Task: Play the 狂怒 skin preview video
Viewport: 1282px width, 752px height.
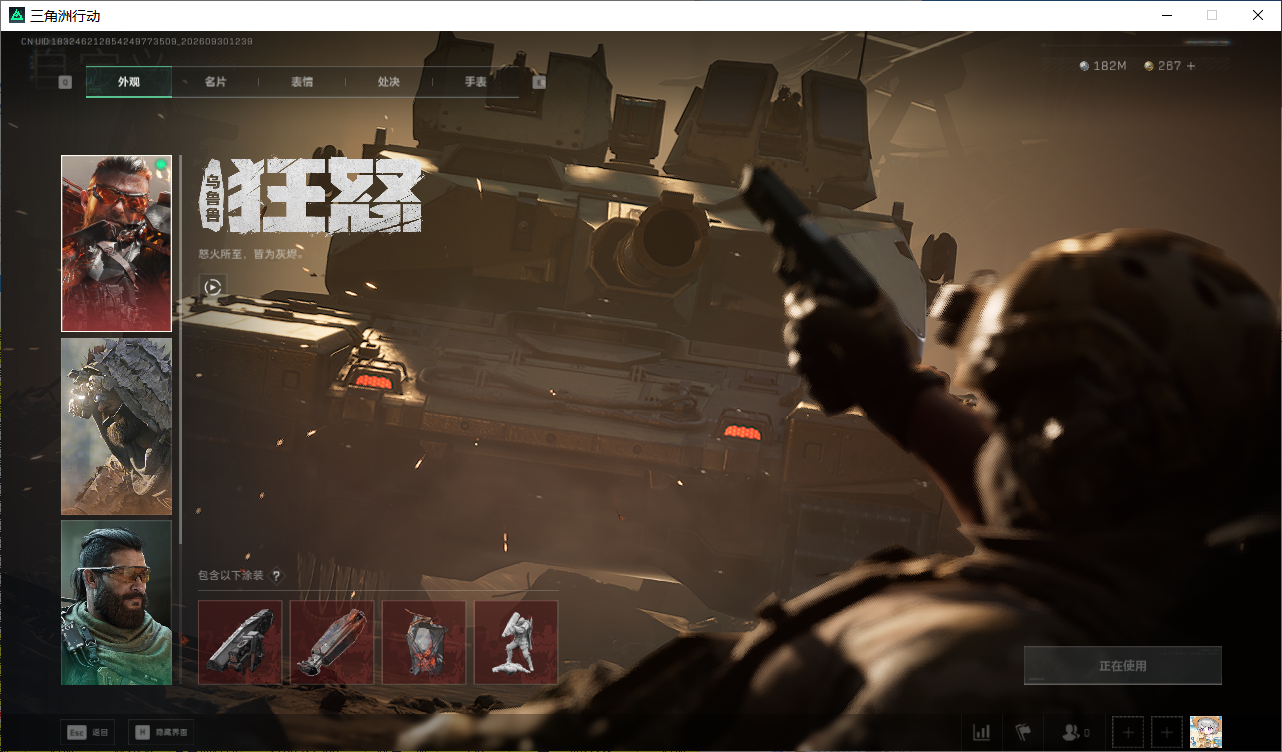Action: tap(213, 287)
